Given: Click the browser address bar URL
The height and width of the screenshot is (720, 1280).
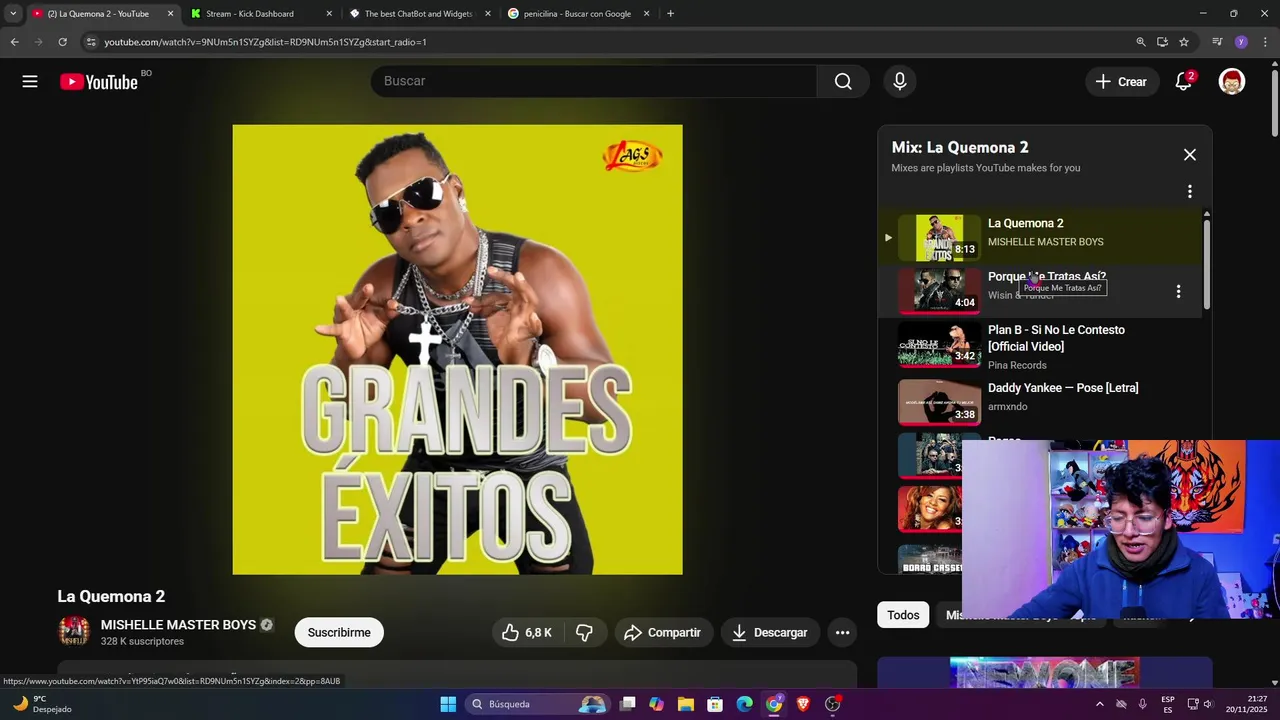Looking at the screenshot, I should point(265,42).
